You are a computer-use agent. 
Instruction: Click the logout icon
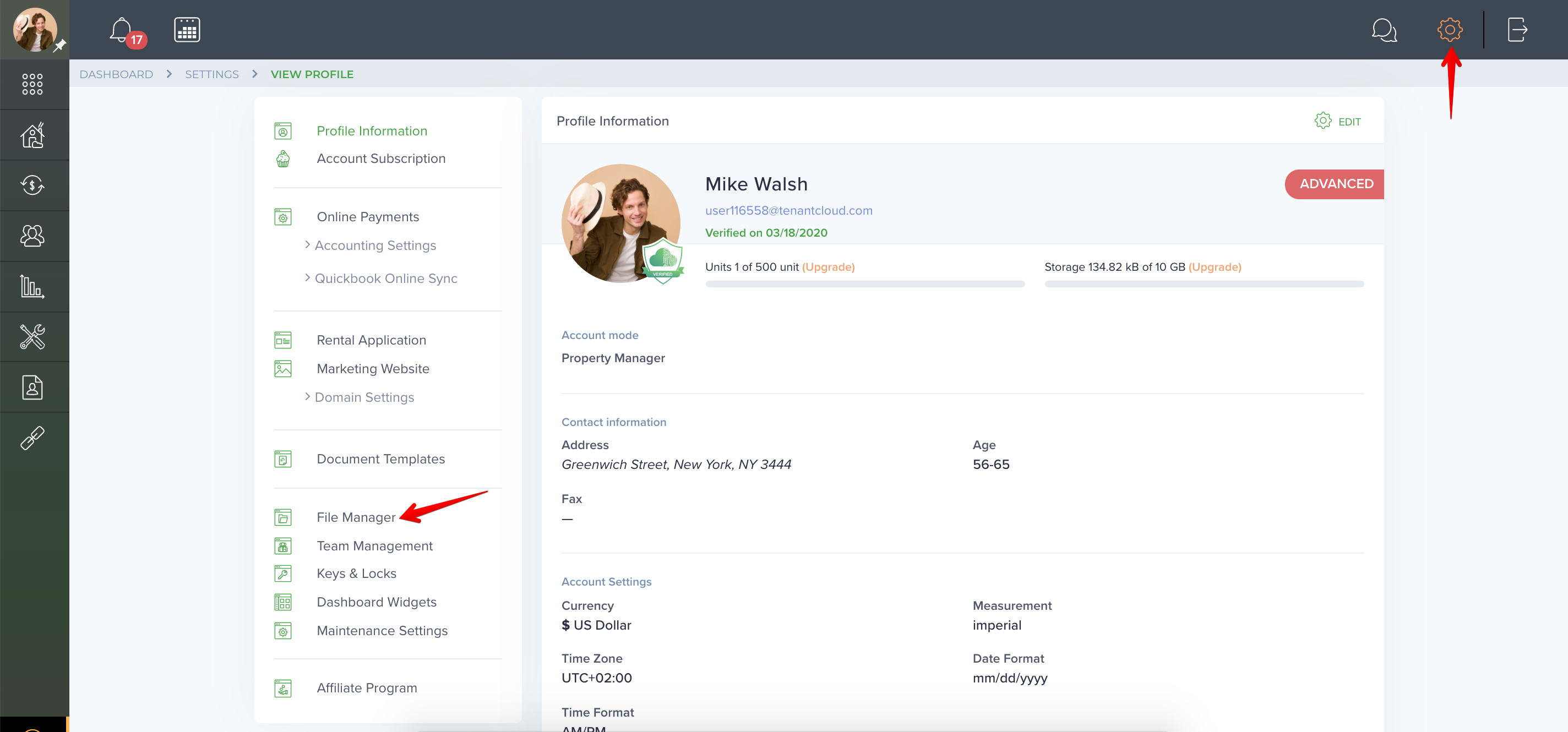(1517, 30)
